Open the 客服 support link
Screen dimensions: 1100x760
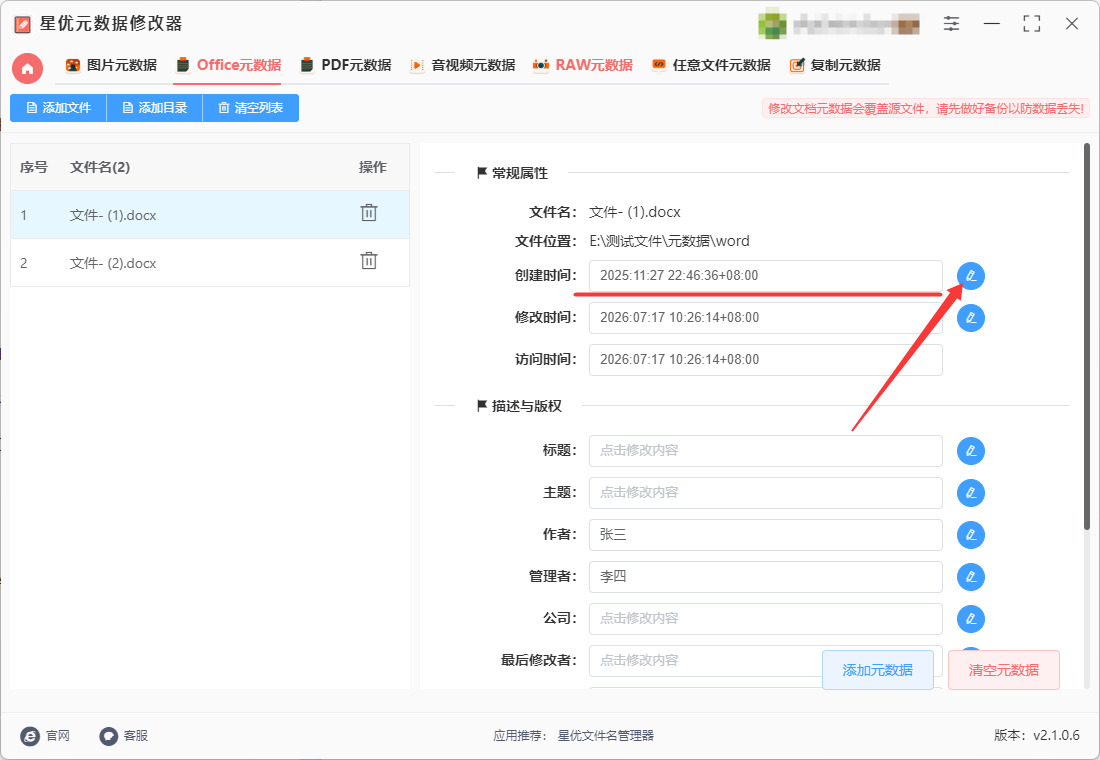point(124,735)
